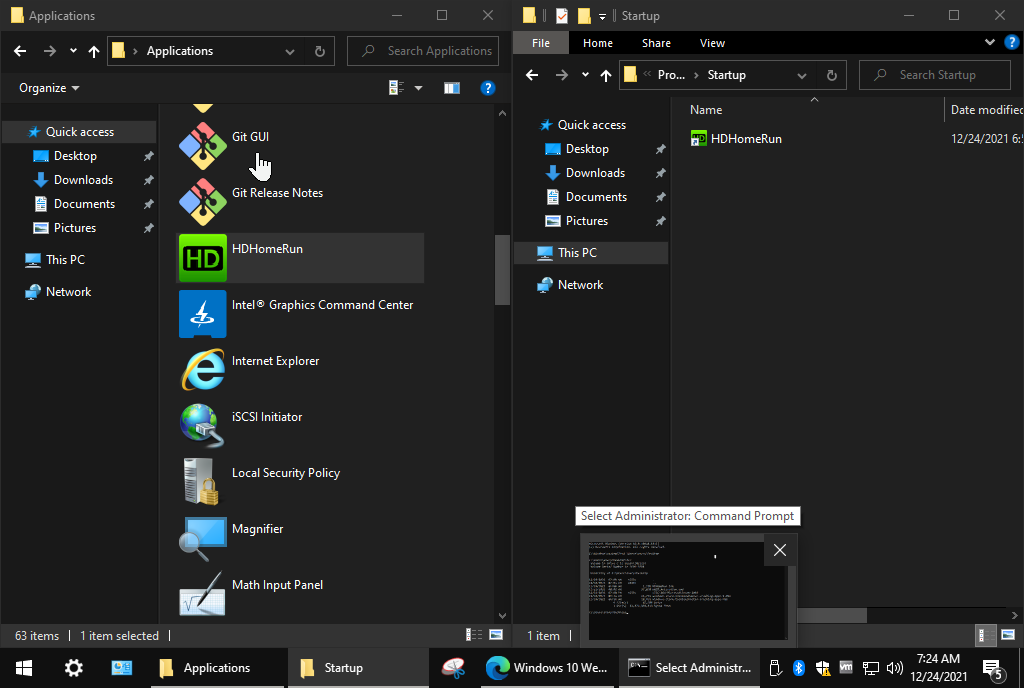The image size is (1024, 688).
Task: Close the Command Prompt thumbnail preview
Action: pyautogui.click(x=780, y=550)
